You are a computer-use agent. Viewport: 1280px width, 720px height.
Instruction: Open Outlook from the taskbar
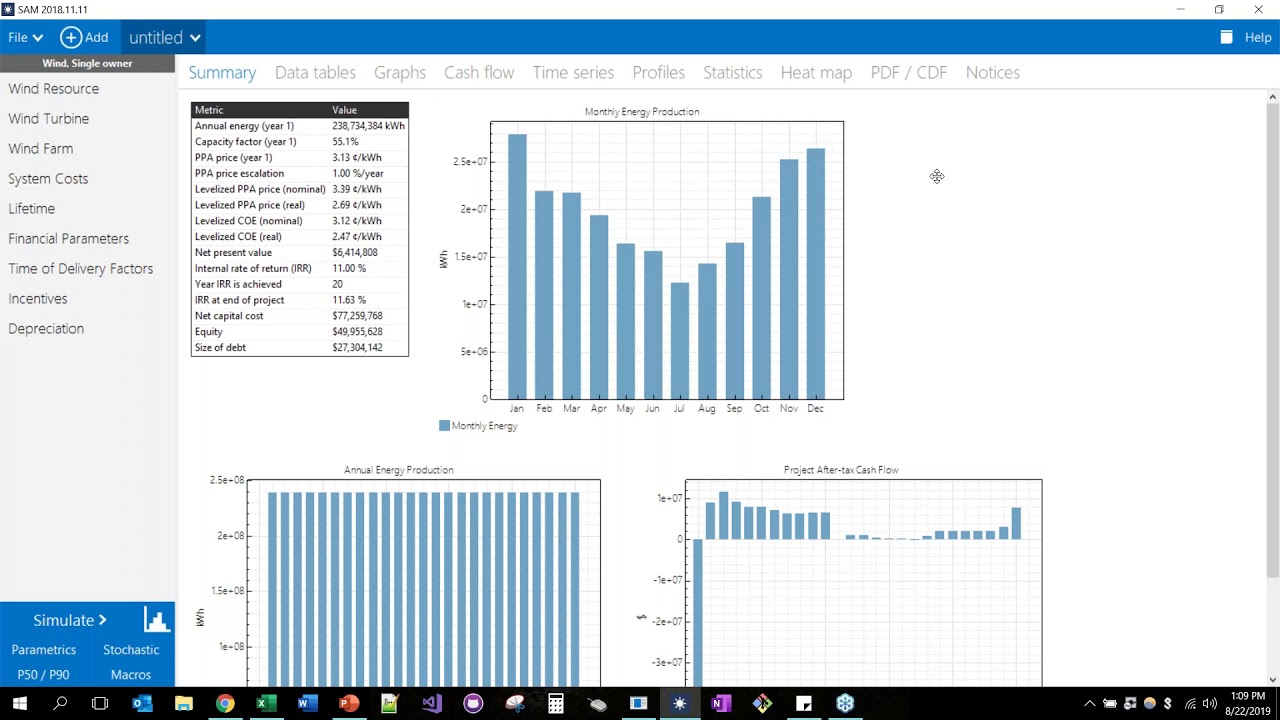tap(142, 704)
